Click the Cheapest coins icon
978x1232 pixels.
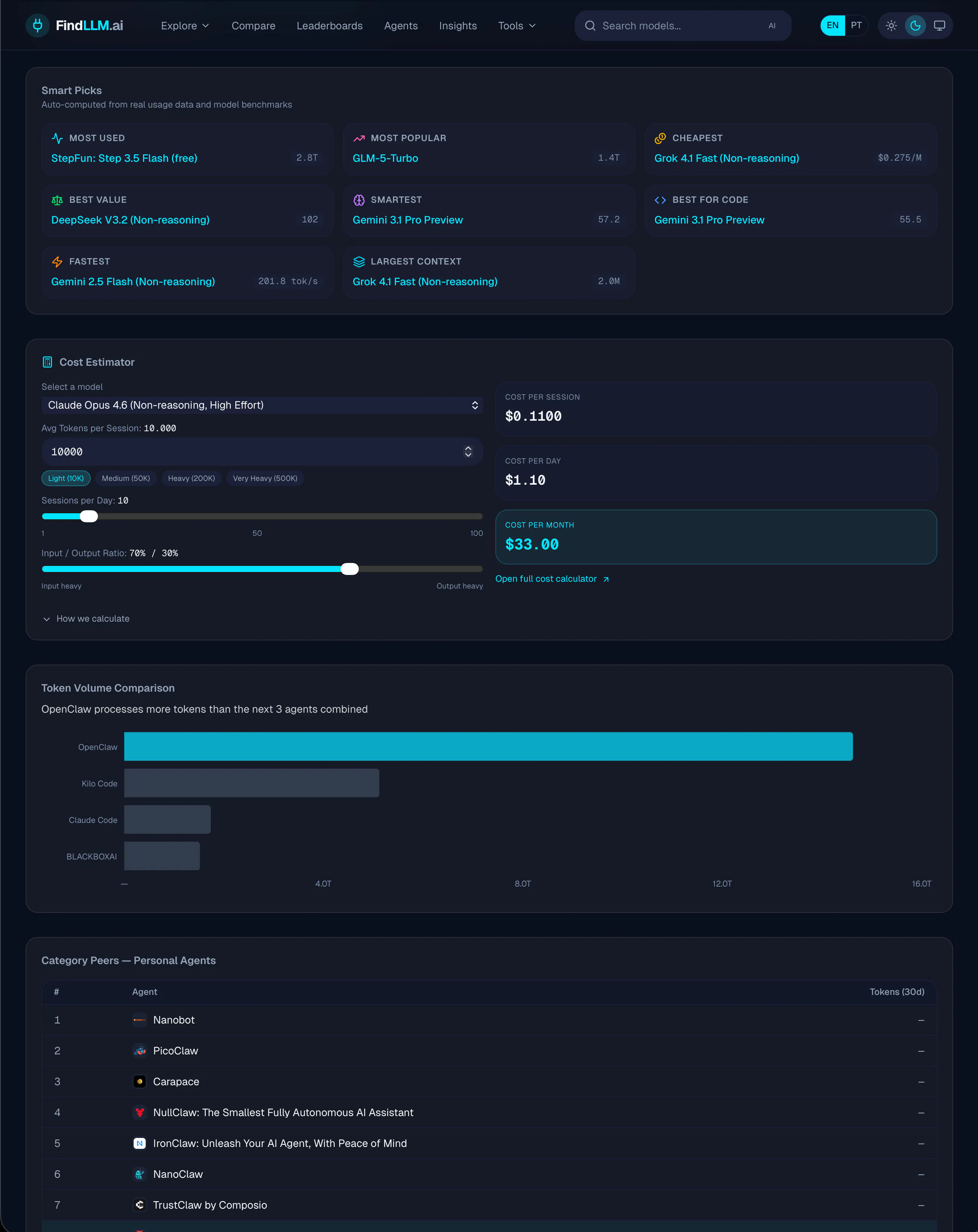[660, 138]
